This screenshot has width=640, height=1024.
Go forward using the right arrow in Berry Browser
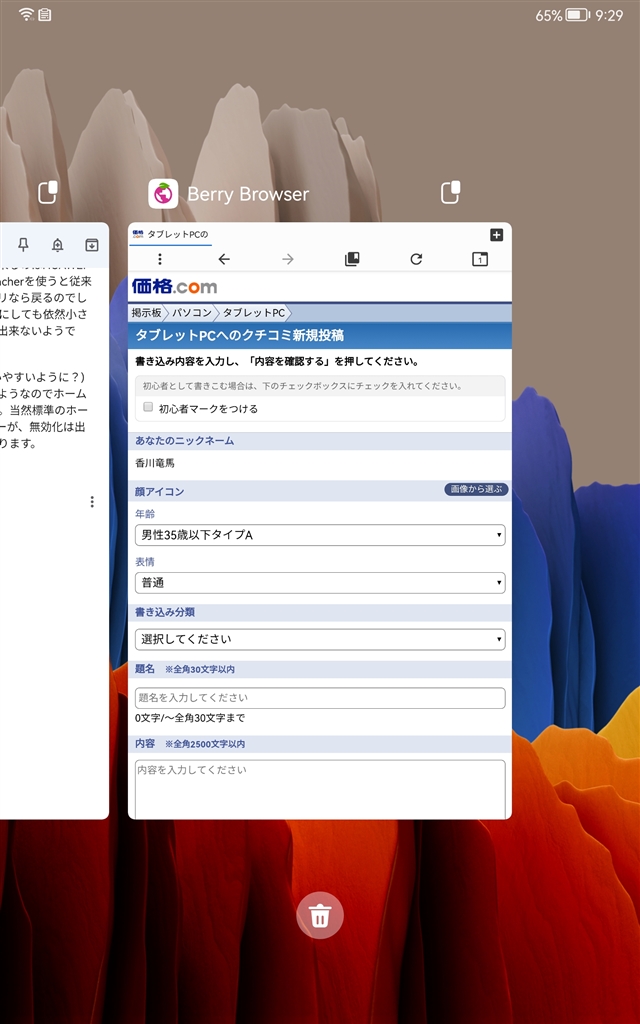click(x=288, y=259)
